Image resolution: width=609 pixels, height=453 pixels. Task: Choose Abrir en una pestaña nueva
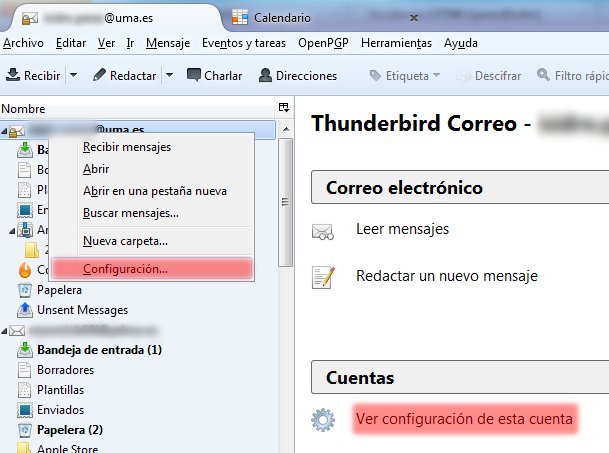click(155, 191)
